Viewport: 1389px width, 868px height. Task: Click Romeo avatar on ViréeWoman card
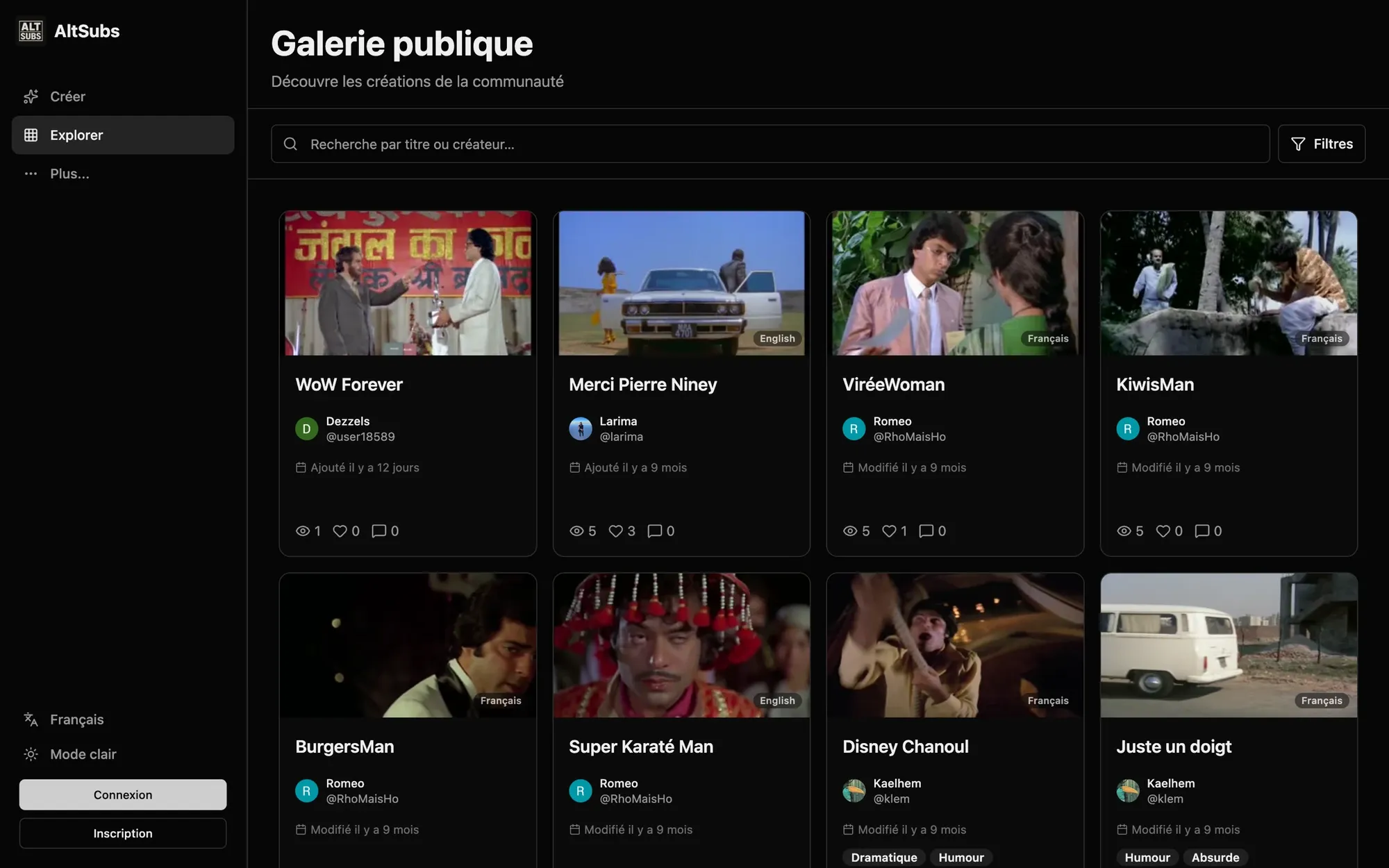(x=854, y=429)
